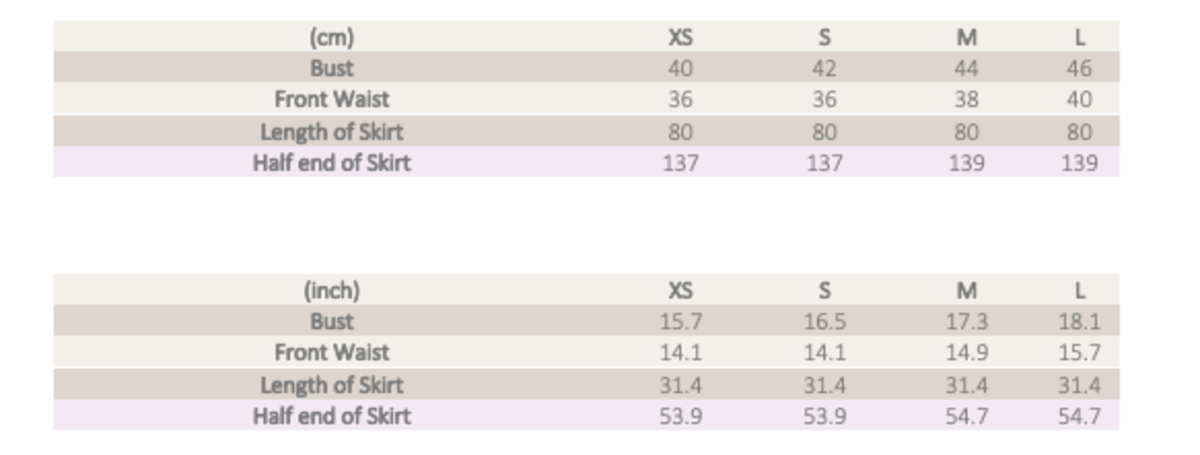Select the Bust value 46 for size L
Image resolution: width=1200 pixels, height=455 pixels.
click(1079, 68)
